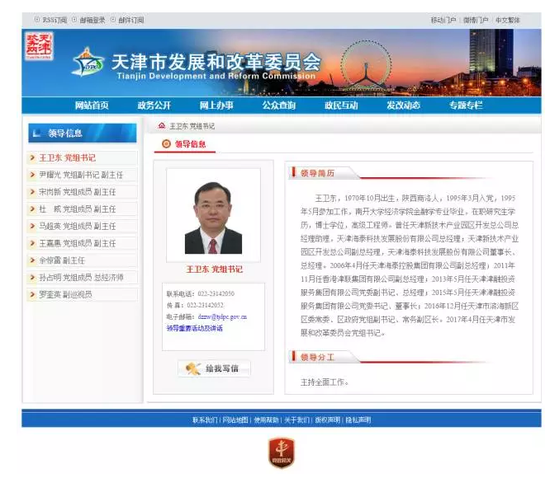Select 孙占明 党组成员 总经济师
This screenshot has height=478, width=550.
(82, 277)
